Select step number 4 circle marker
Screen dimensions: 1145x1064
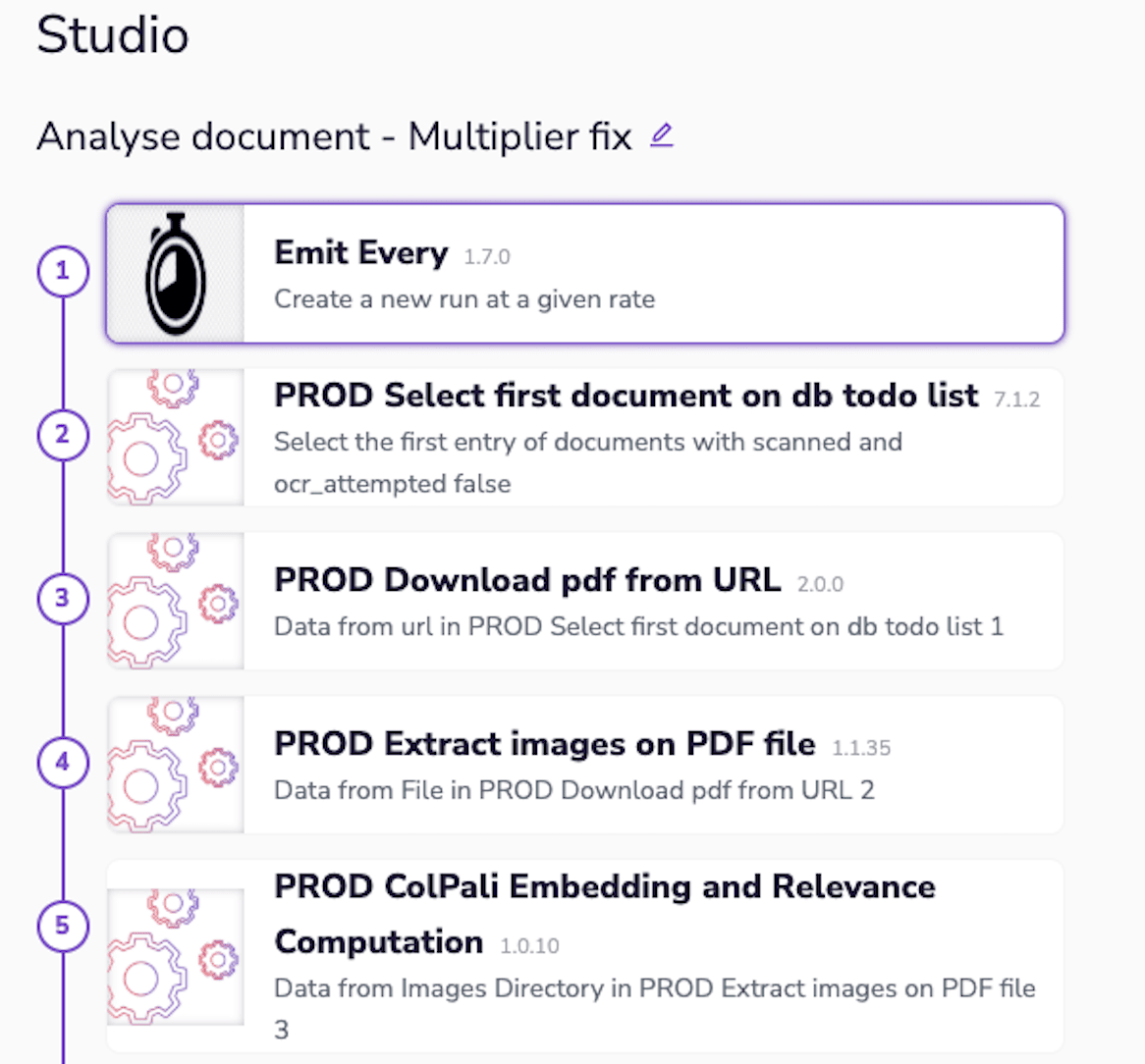click(x=63, y=762)
